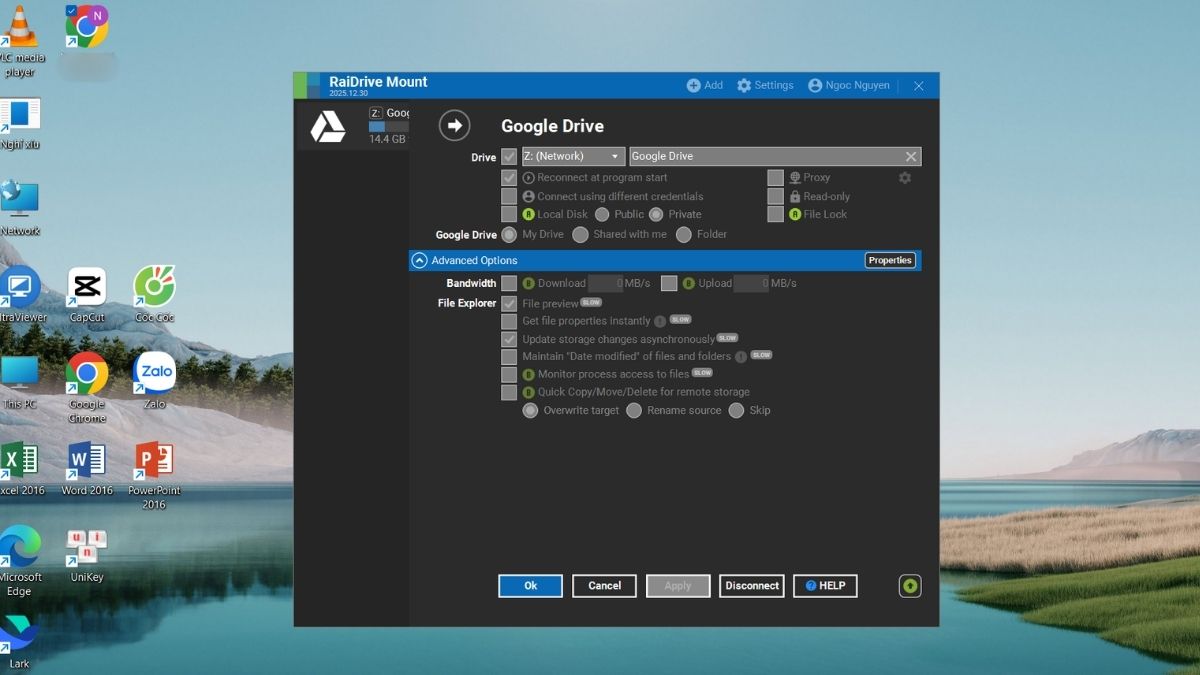1200x675 pixels.
Task: Open VLC media player desktop shortcut
Action: point(20,42)
